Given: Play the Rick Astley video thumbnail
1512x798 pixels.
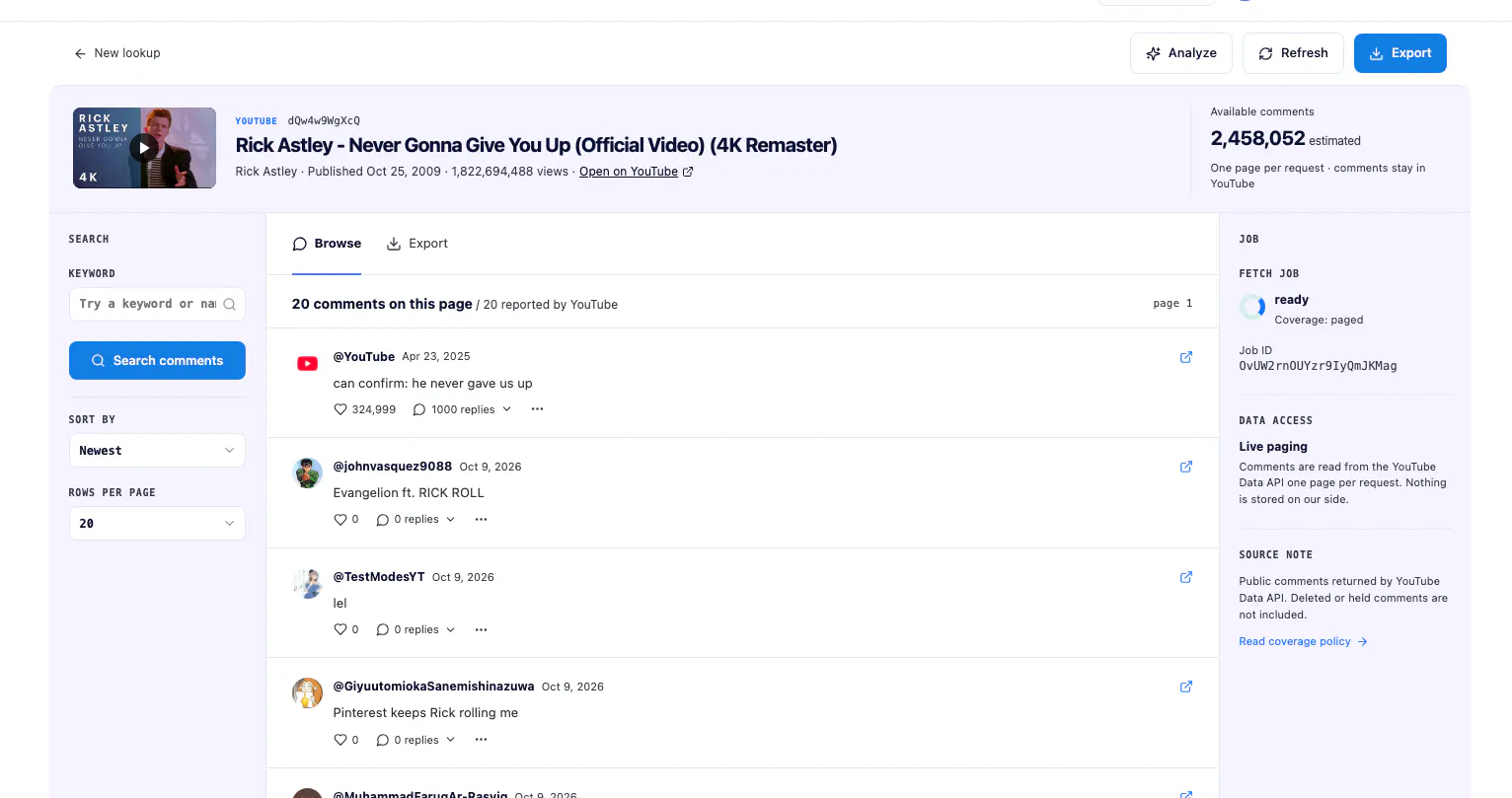Looking at the screenshot, I should point(145,148).
